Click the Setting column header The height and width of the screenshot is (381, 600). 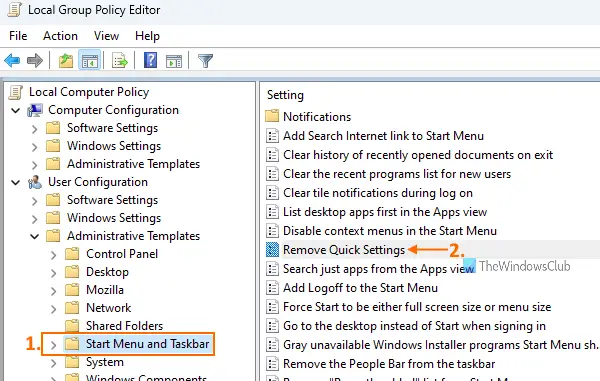click(x=285, y=95)
